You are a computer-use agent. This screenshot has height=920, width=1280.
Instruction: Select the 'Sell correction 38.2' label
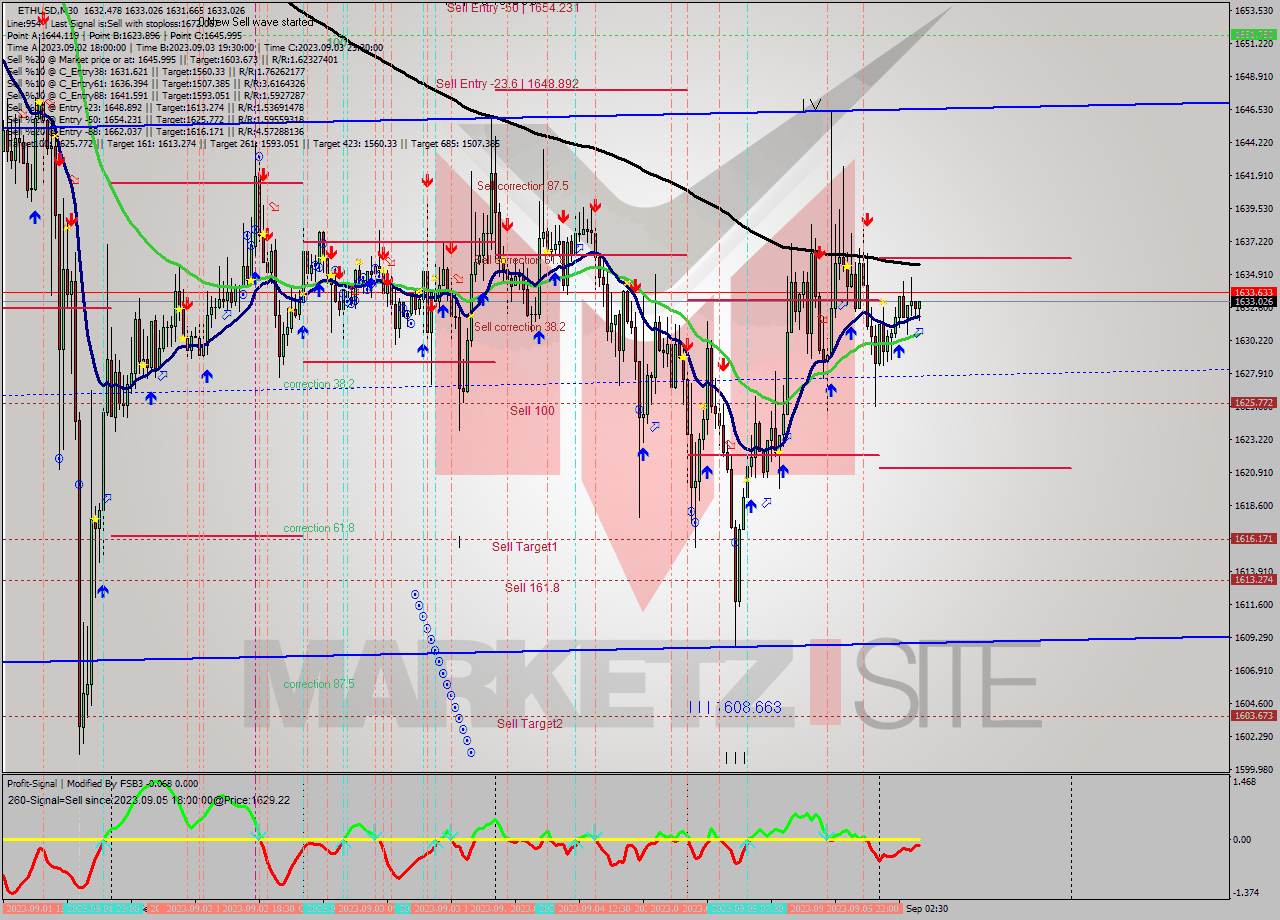(520, 327)
